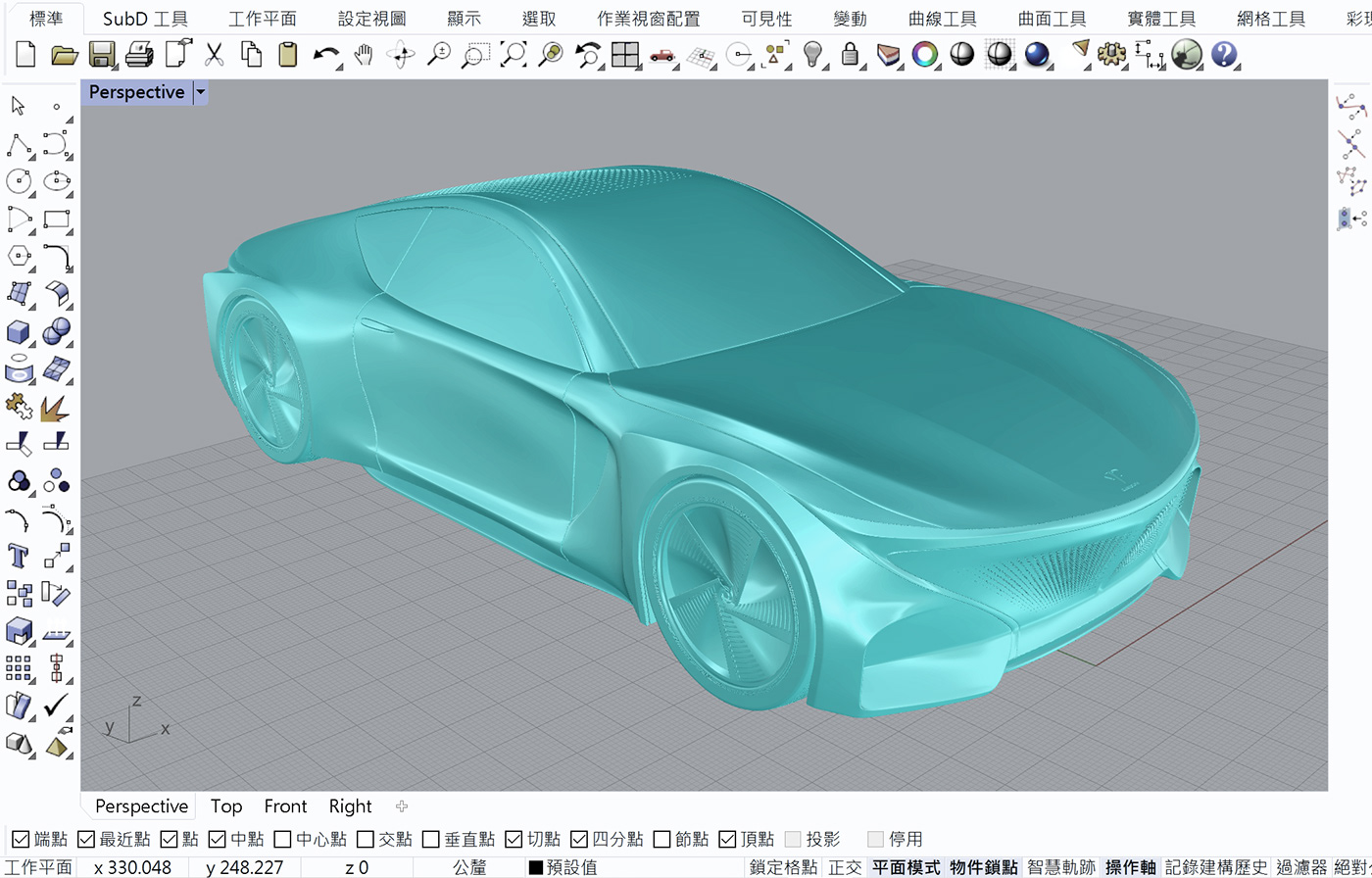Image resolution: width=1372 pixels, height=878 pixels.
Task: Toggle 正交 mode in the status bar
Action: point(845,866)
